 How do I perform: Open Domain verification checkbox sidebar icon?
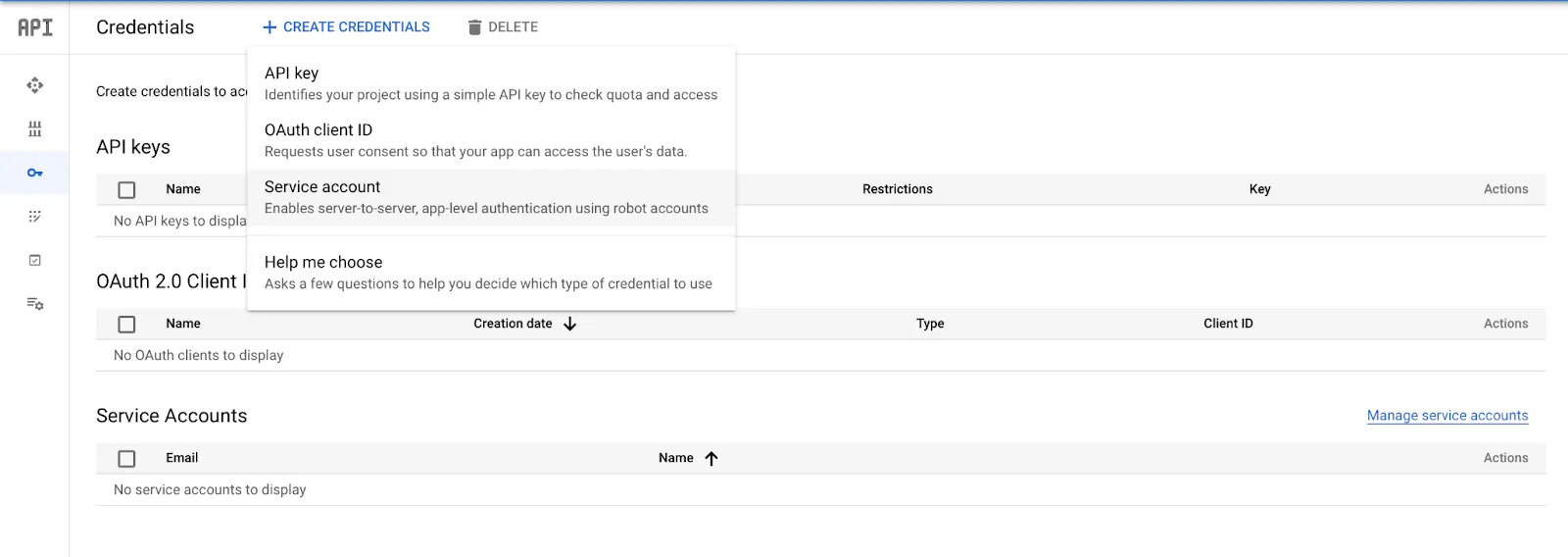coord(35,260)
